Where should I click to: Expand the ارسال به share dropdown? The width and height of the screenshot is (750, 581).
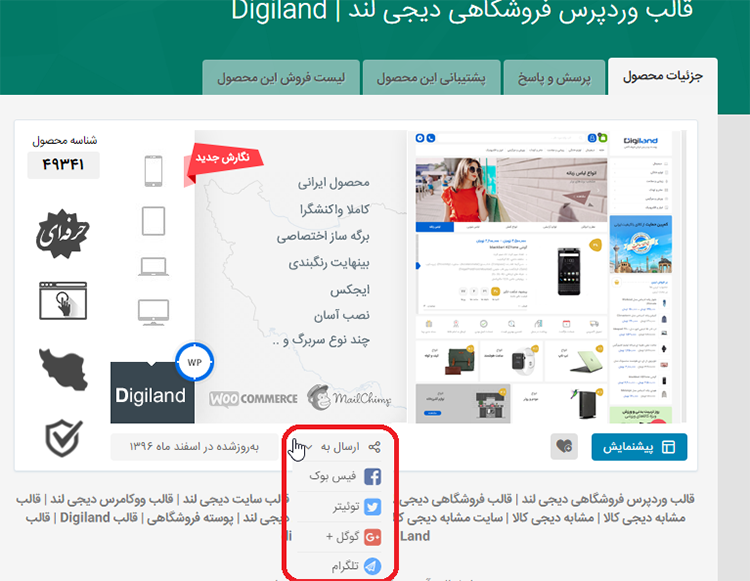340,447
